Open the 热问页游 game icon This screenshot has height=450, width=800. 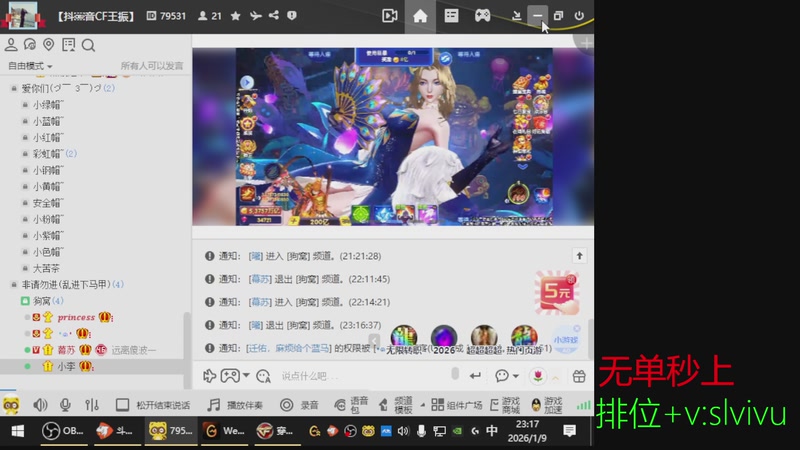pyautogui.click(x=524, y=338)
